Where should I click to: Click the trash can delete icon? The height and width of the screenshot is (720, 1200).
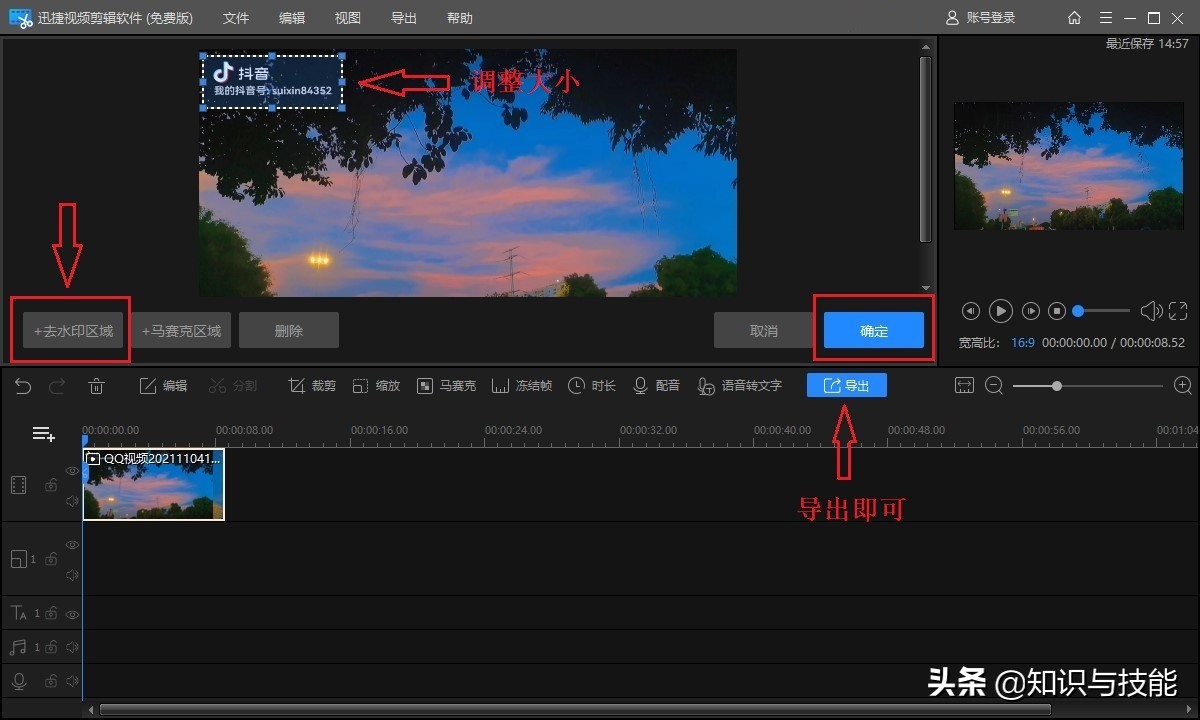96,386
